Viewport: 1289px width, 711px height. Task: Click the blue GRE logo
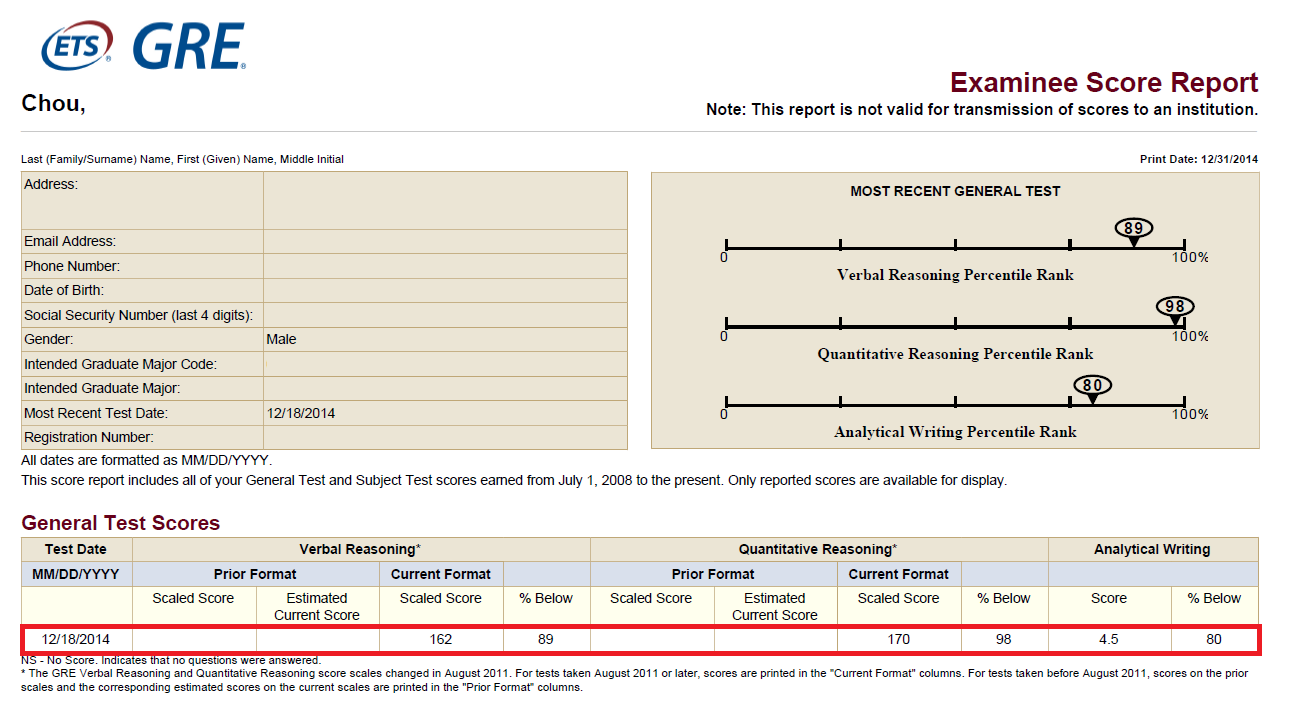(x=188, y=47)
